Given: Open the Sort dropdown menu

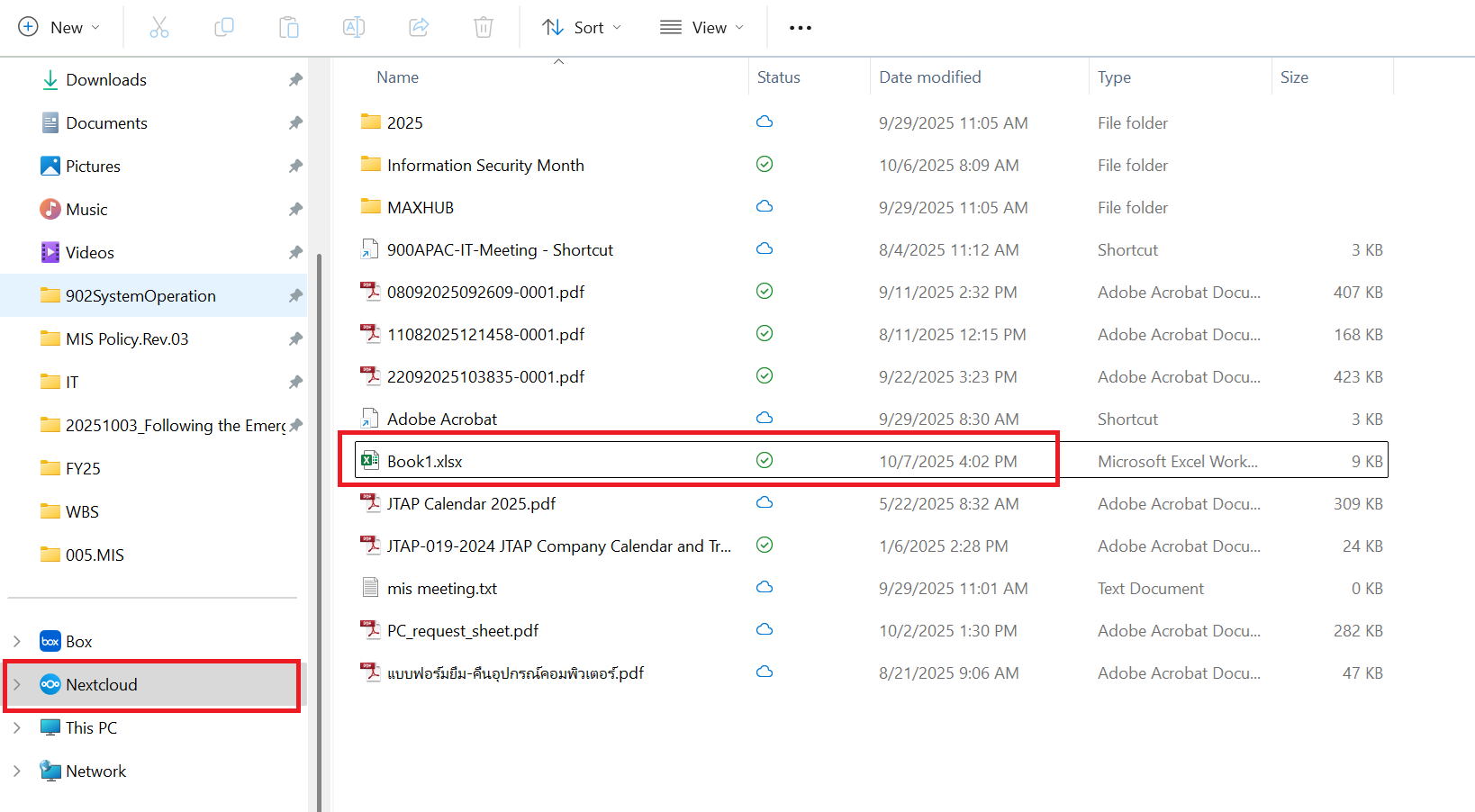Looking at the screenshot, I should [582, 28].
